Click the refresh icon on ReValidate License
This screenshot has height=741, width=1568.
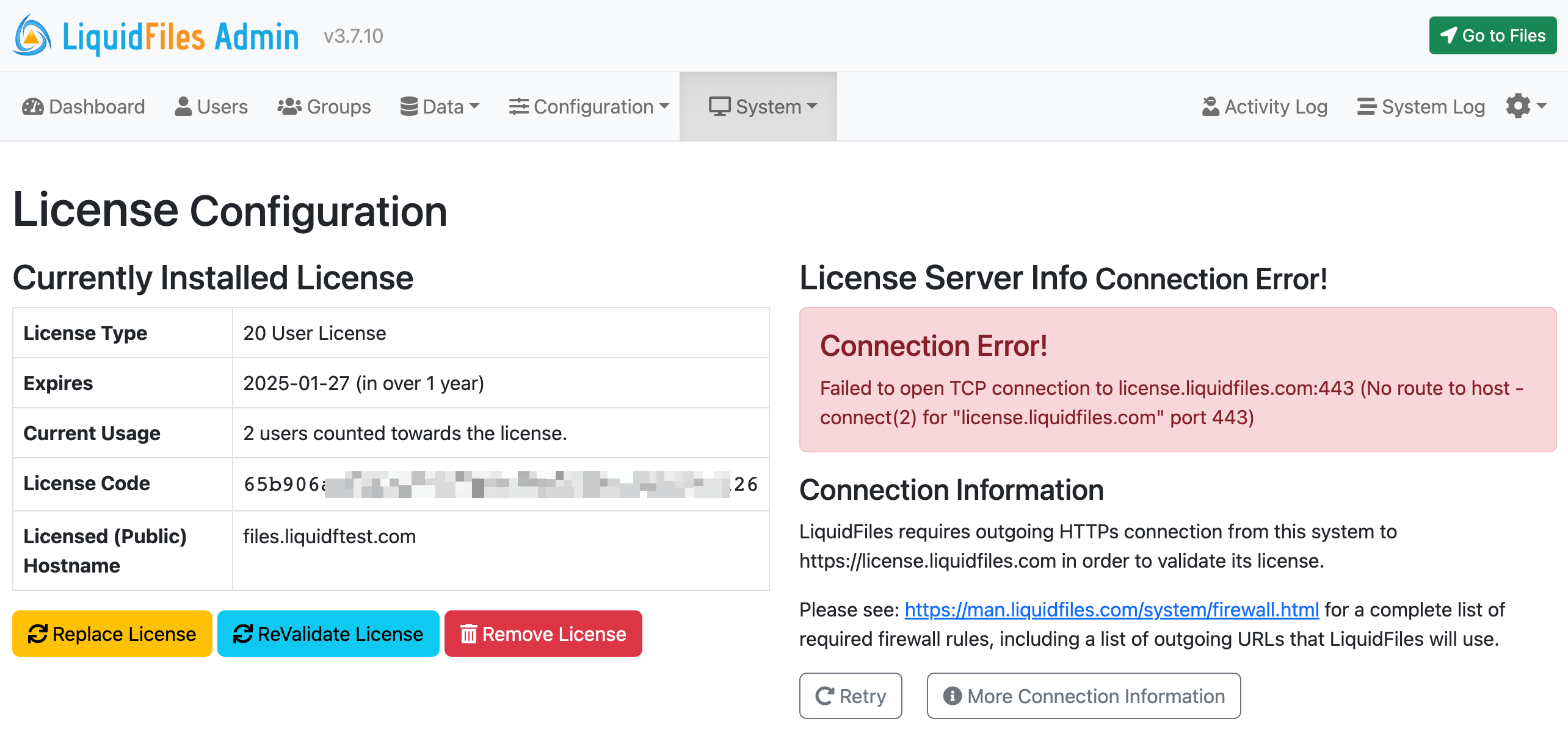click(243, 634)
